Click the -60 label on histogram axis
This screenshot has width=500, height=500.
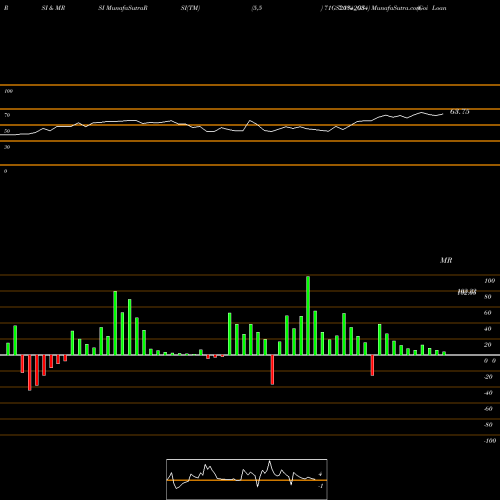(488, 409)
